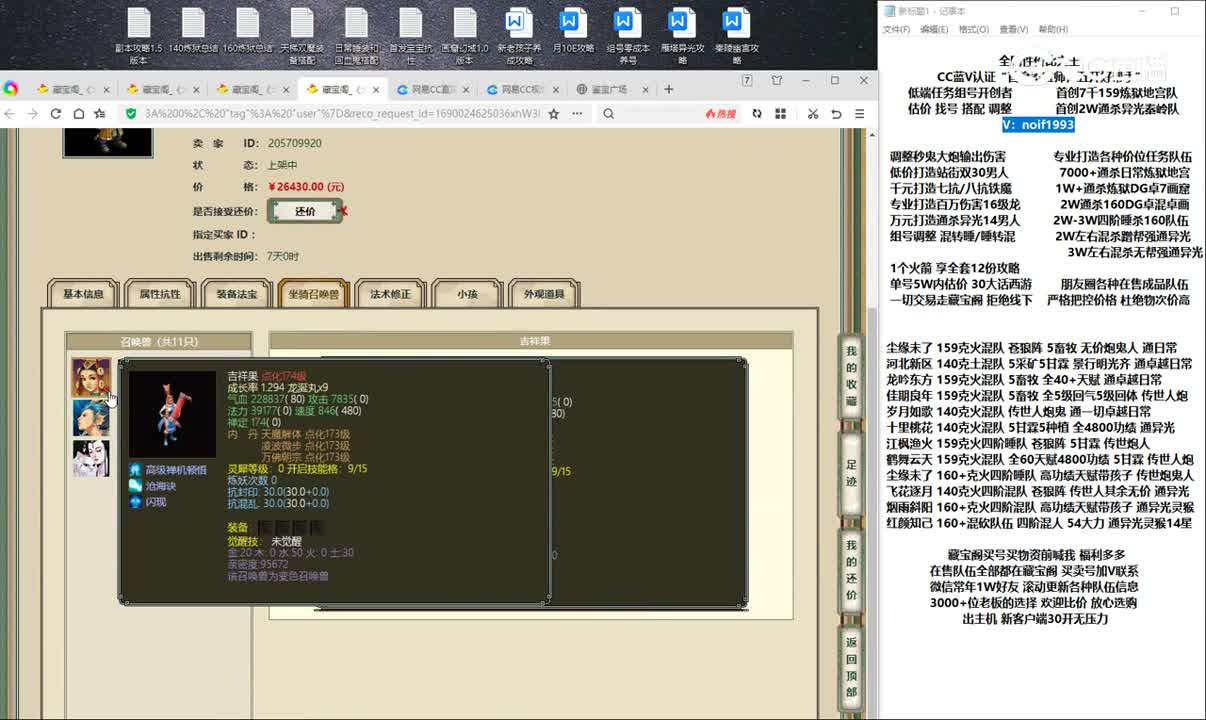Image resolution: width=1206 pixels, height=720 pixels.
Task: Select the 法术修正 tab
Action: pos(390,294)
